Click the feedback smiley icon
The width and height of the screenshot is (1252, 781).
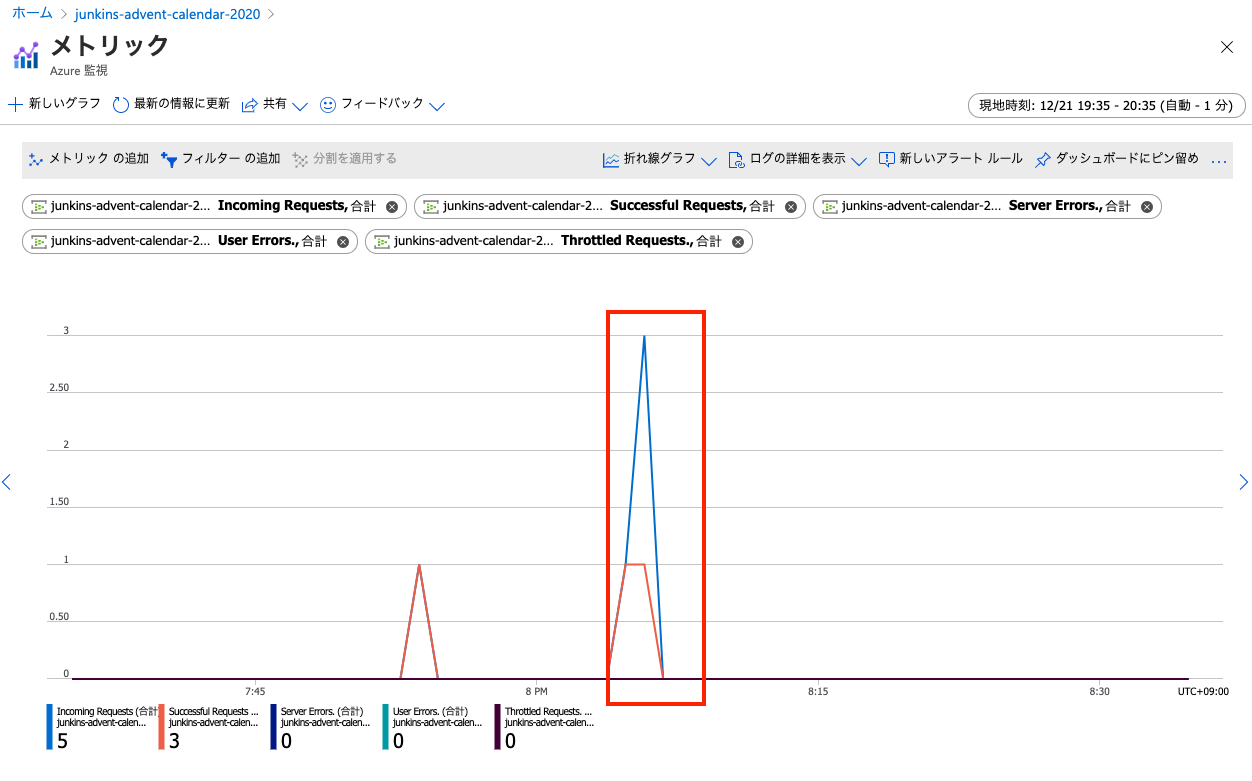pyautogui.click(x=328, y=105)
